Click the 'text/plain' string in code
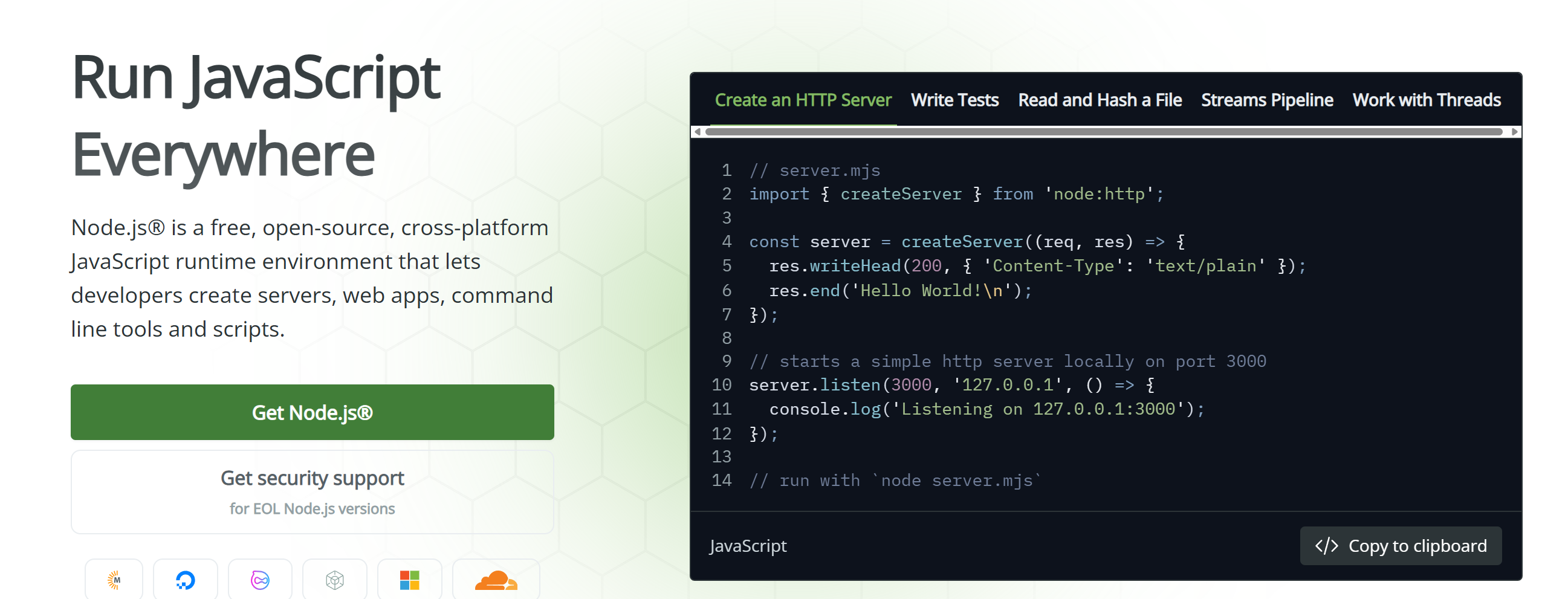 coord(1205,266)
